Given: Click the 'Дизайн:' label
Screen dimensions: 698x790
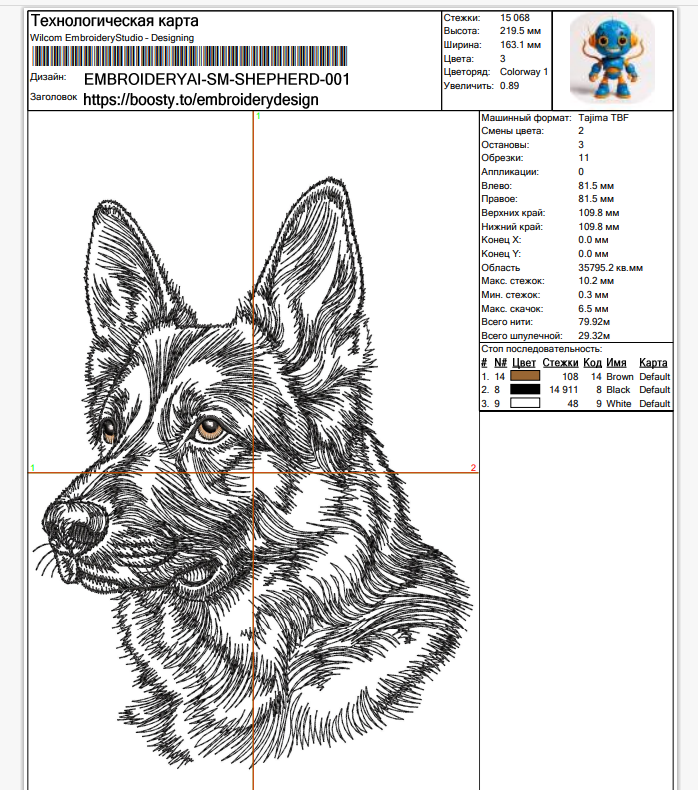Looking at the screenshot, I should (x=48, y=77).
